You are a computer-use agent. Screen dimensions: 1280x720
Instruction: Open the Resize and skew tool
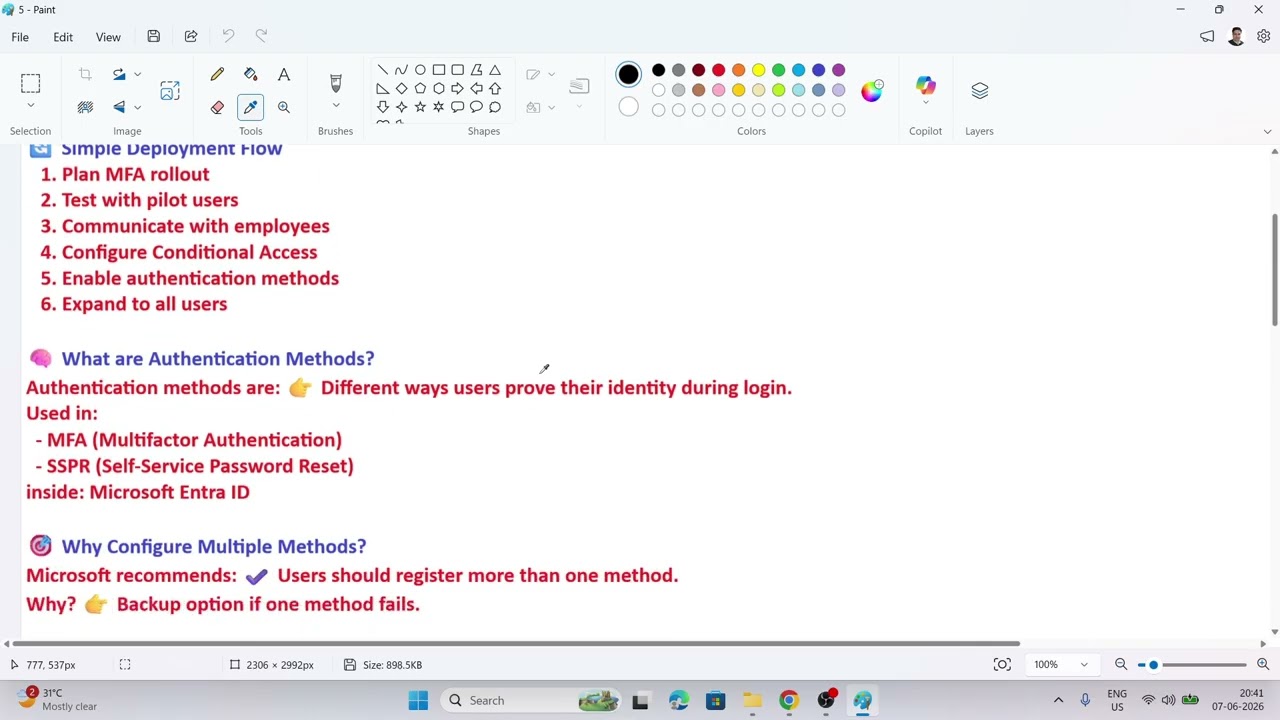click(170, 91)
